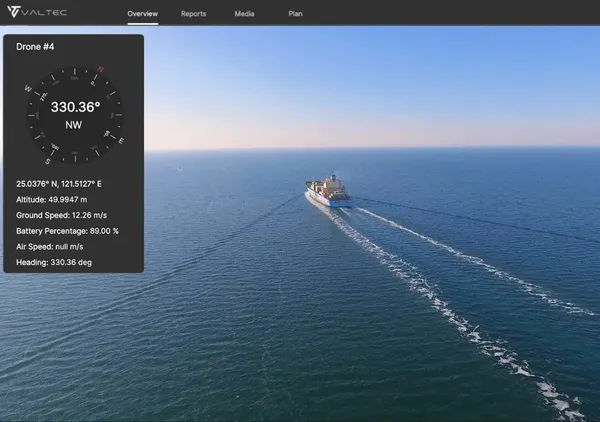Click the Drone #4 panel title

(x=35, y=47)
